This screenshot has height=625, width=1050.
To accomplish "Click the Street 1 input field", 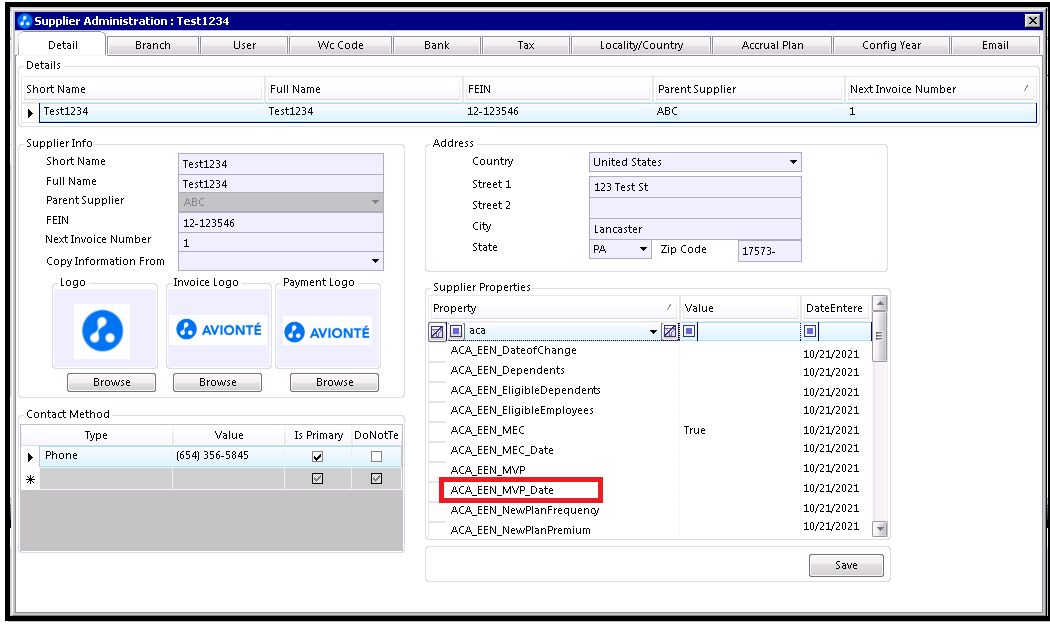I will click(x=695, y=187).
